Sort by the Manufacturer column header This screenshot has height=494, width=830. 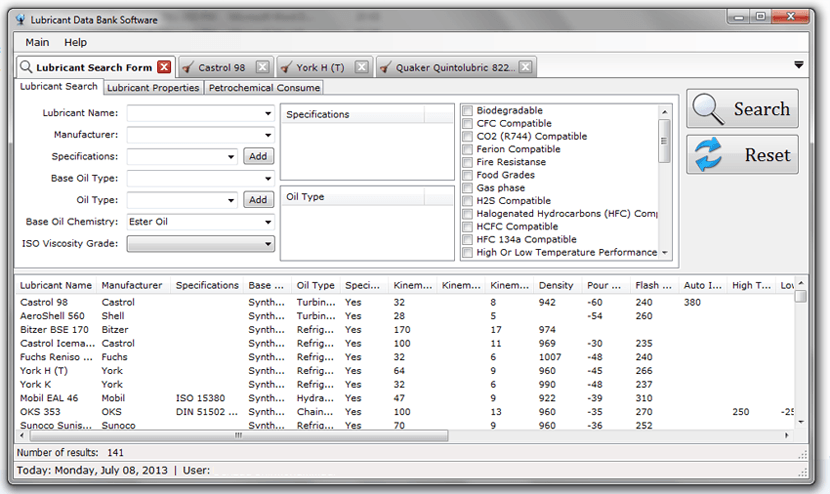tap(132, 285)
